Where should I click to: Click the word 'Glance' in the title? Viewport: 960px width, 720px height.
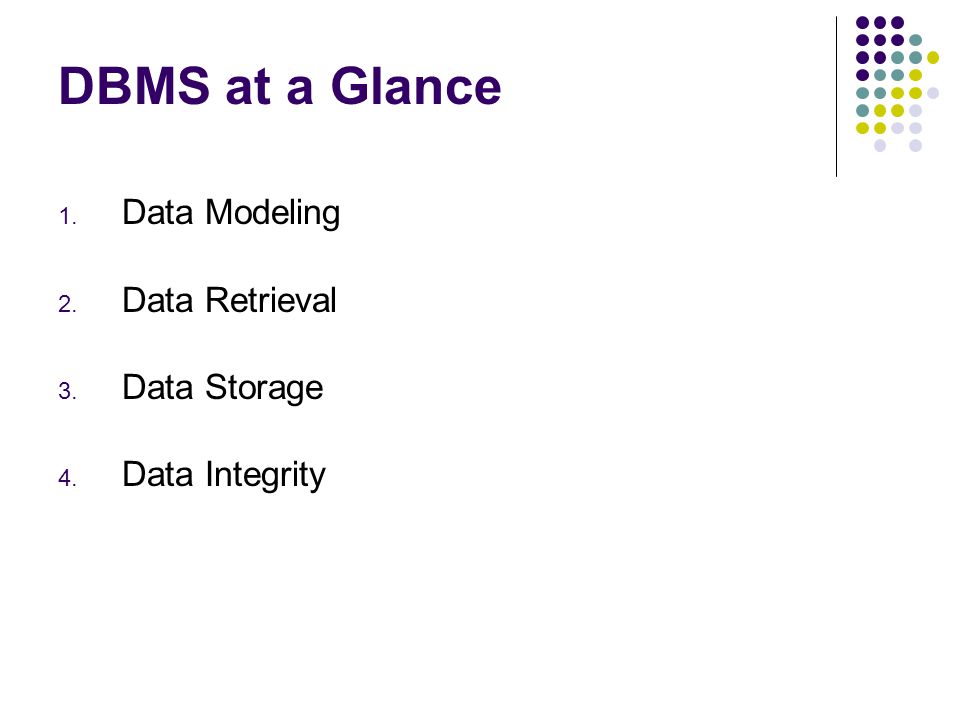416,86
